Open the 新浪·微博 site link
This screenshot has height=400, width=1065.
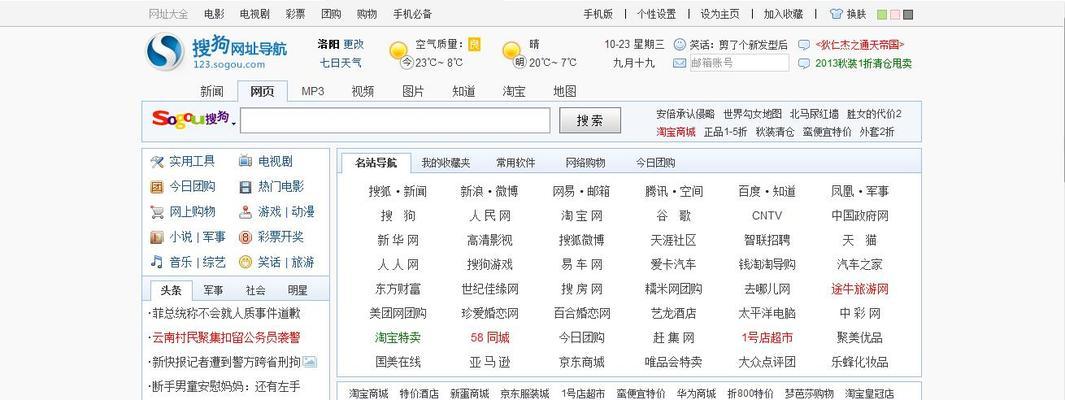(x=489, y=192)
